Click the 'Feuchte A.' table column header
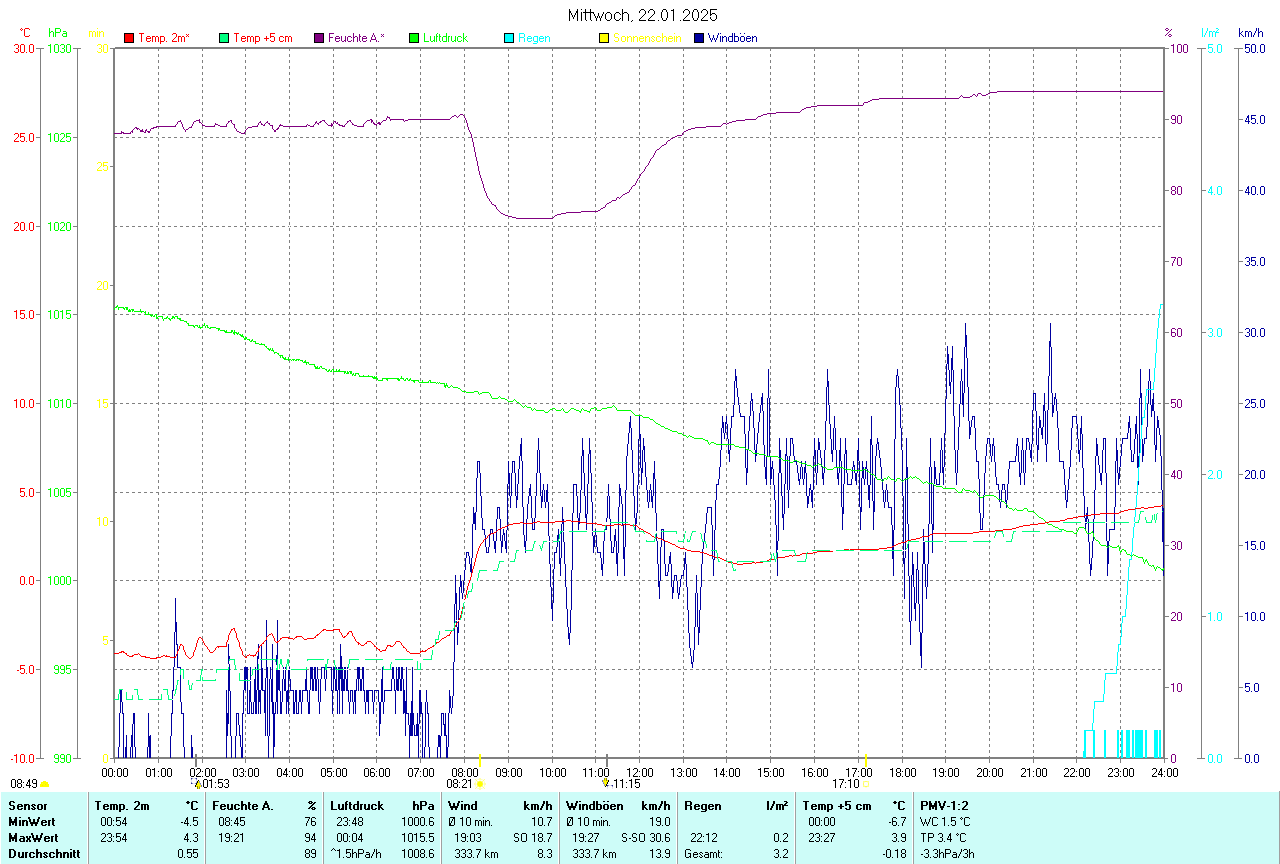The width and height of the screenshot is (1280, 864). tap(243, 805)
